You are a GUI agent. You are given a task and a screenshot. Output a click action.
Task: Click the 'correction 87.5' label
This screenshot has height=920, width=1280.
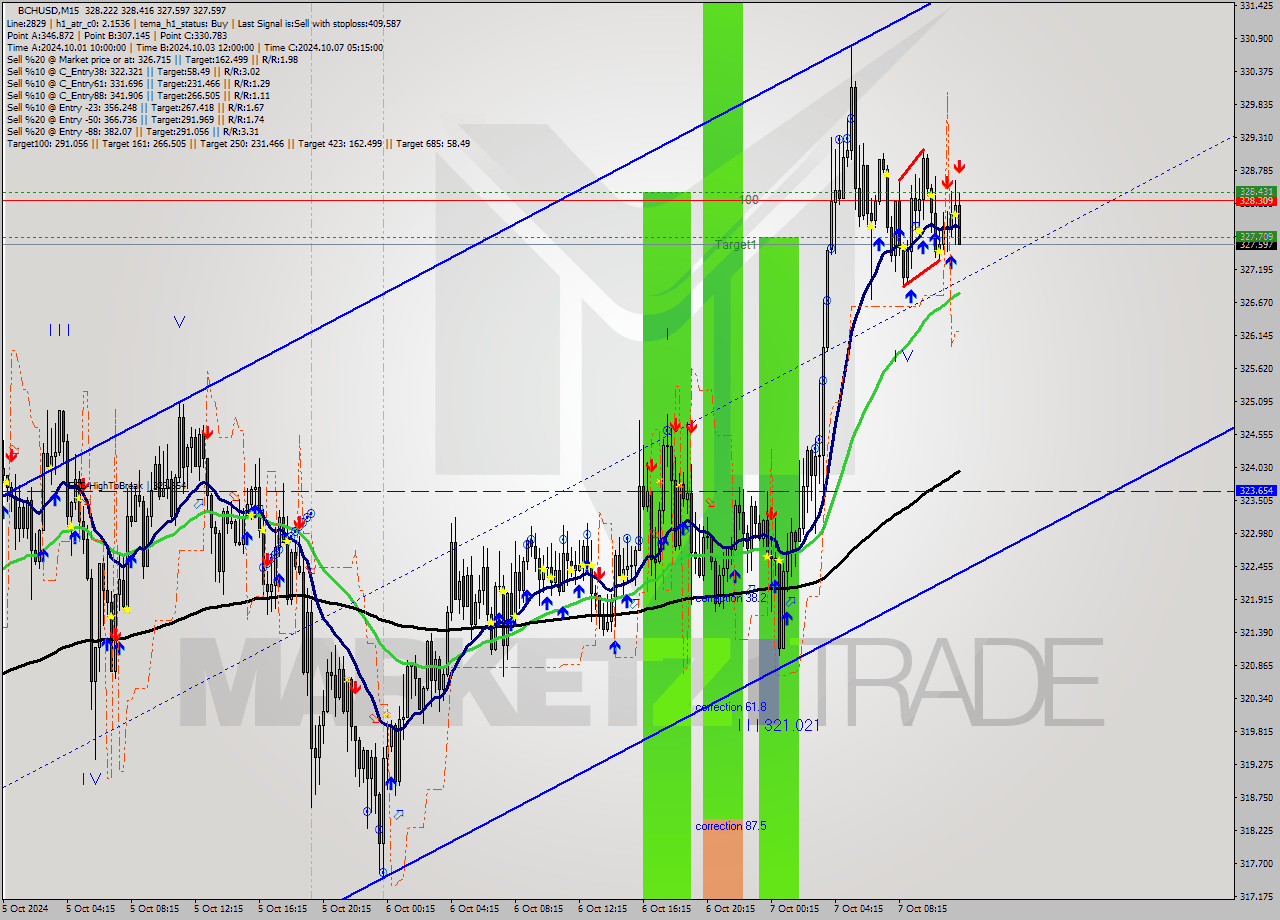point(731,826)
